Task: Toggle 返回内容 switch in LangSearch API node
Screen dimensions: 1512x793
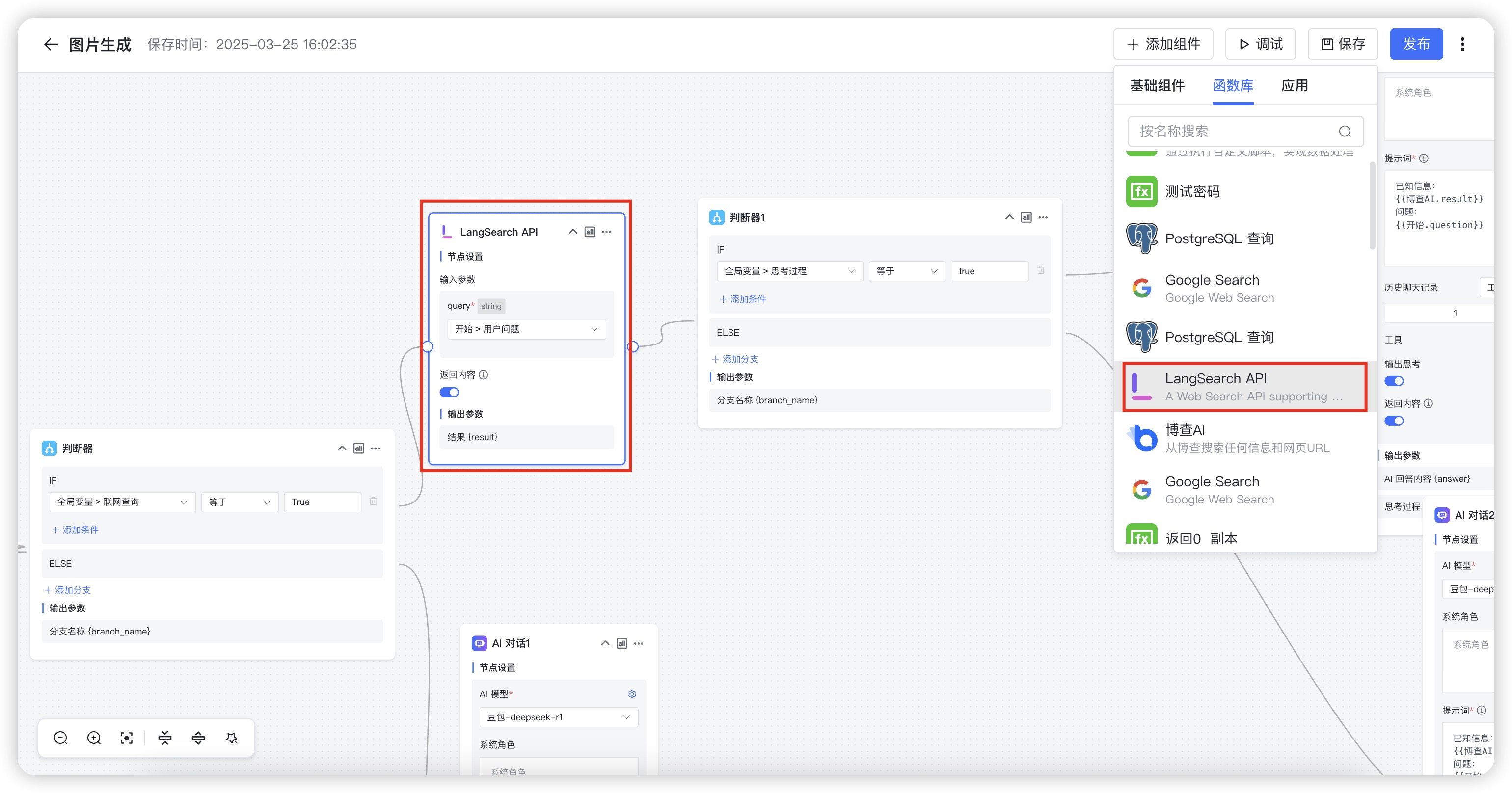Action: pos(449,392)
